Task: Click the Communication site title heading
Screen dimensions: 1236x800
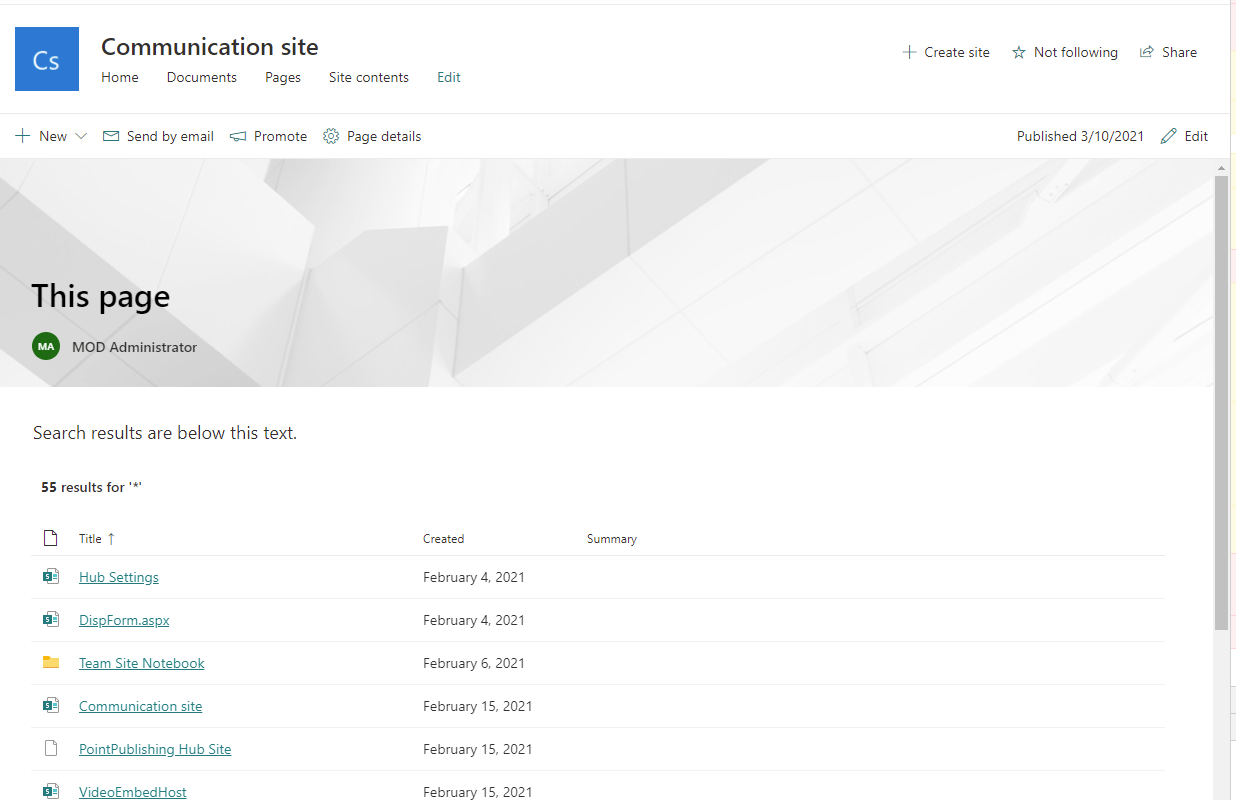Action: (210, 46)
